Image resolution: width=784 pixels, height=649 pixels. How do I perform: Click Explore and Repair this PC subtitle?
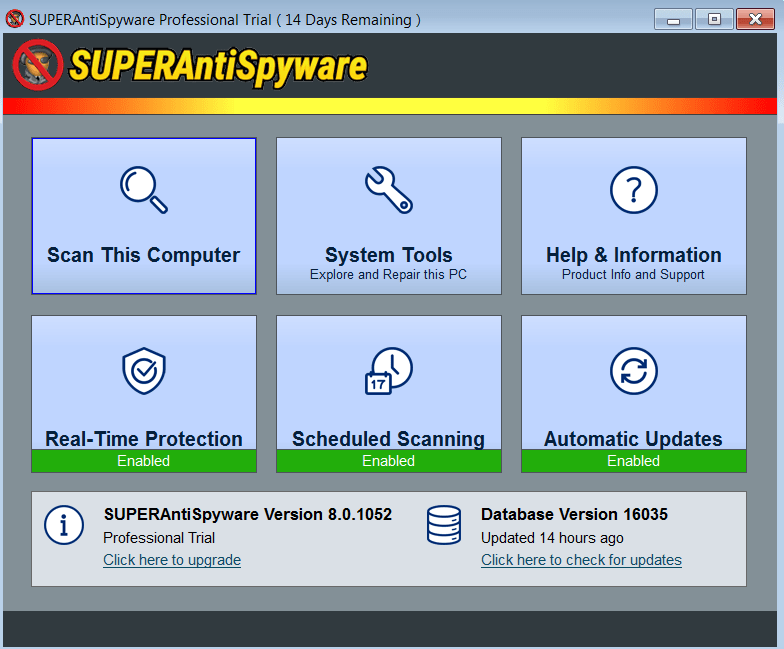pyautogui.click(x=388, y=274)
